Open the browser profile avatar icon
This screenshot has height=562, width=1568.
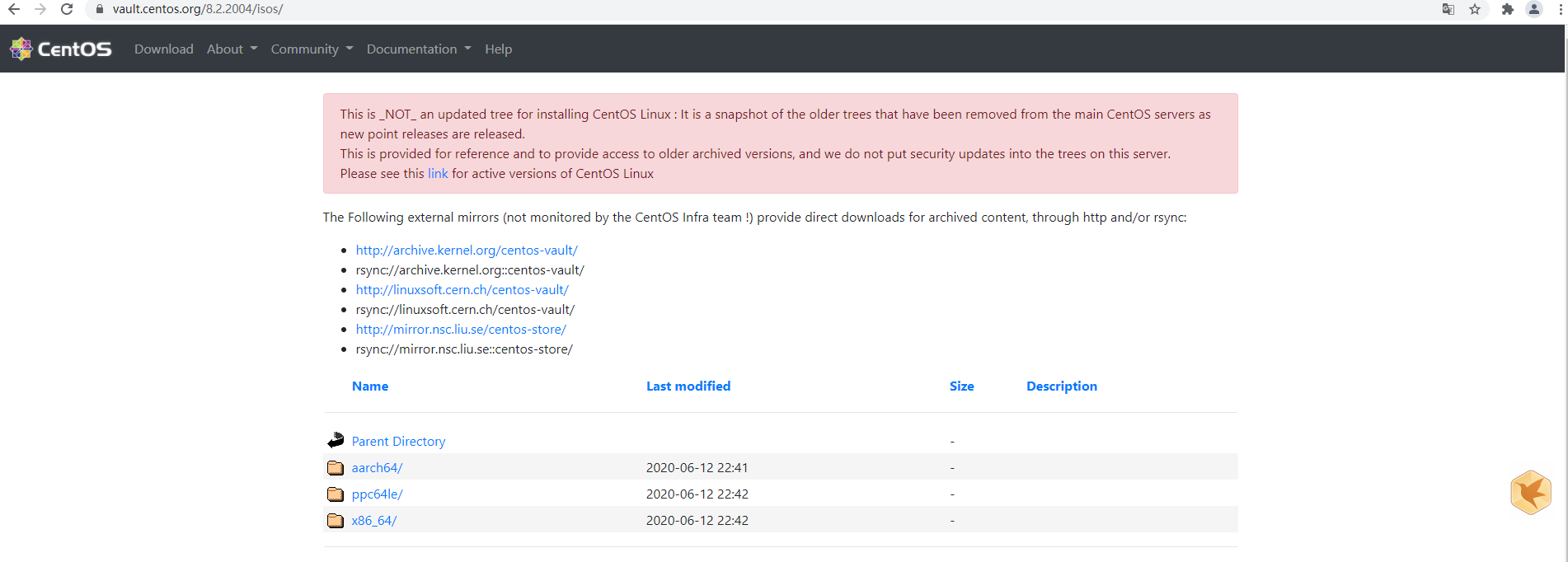pyautogui.click(x=1534, y=9)
